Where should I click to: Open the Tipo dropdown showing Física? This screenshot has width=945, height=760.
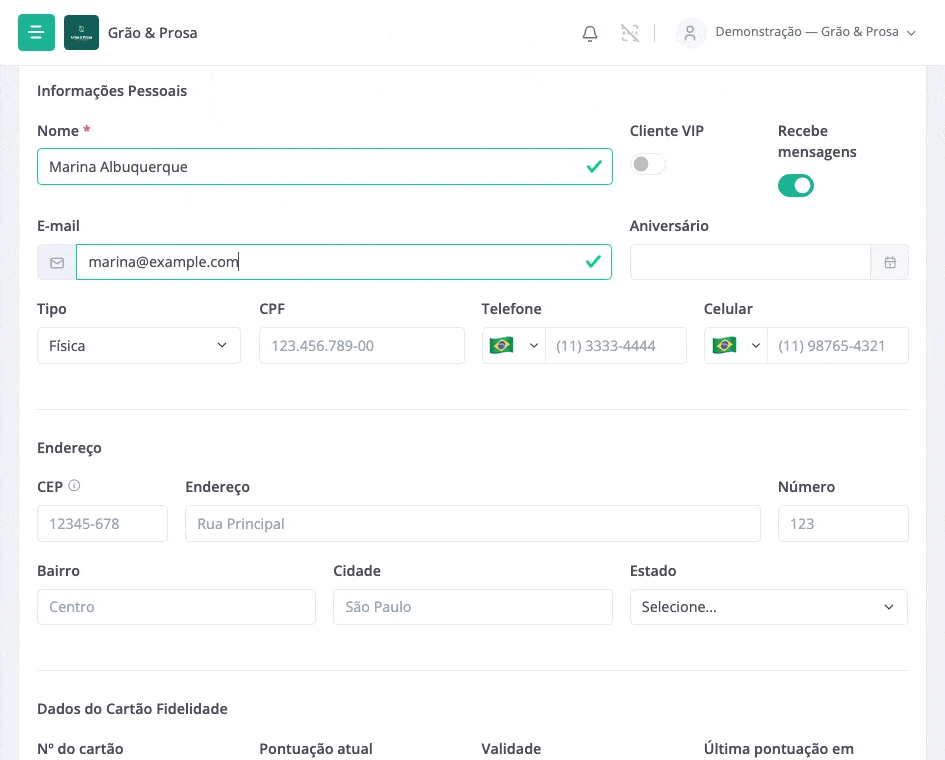[139, 345]
